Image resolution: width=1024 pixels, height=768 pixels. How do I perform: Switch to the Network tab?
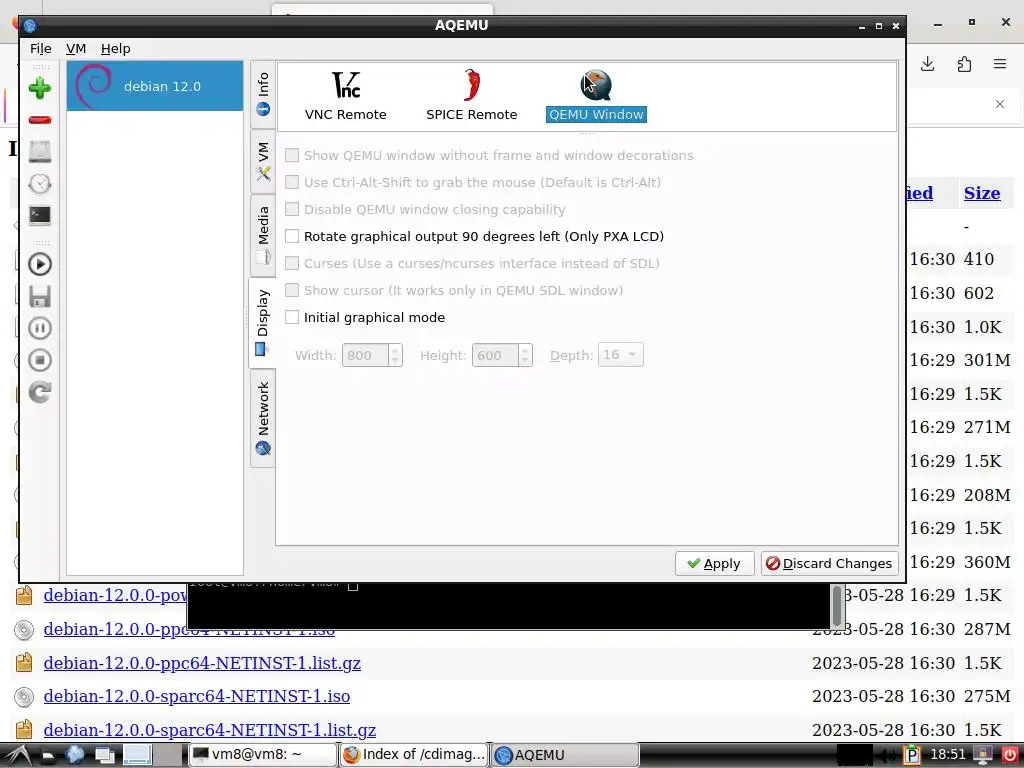tap(263, 418)
